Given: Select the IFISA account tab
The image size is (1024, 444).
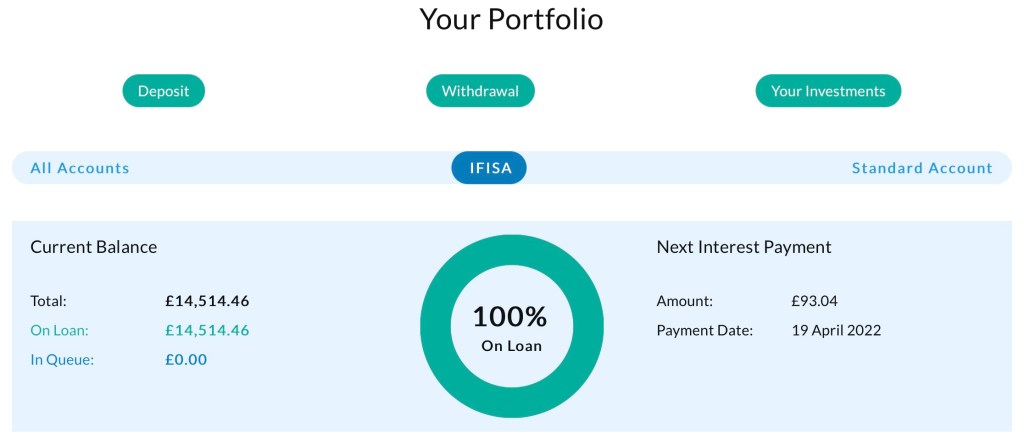Looking at the screenshot, I should (490, 168).
